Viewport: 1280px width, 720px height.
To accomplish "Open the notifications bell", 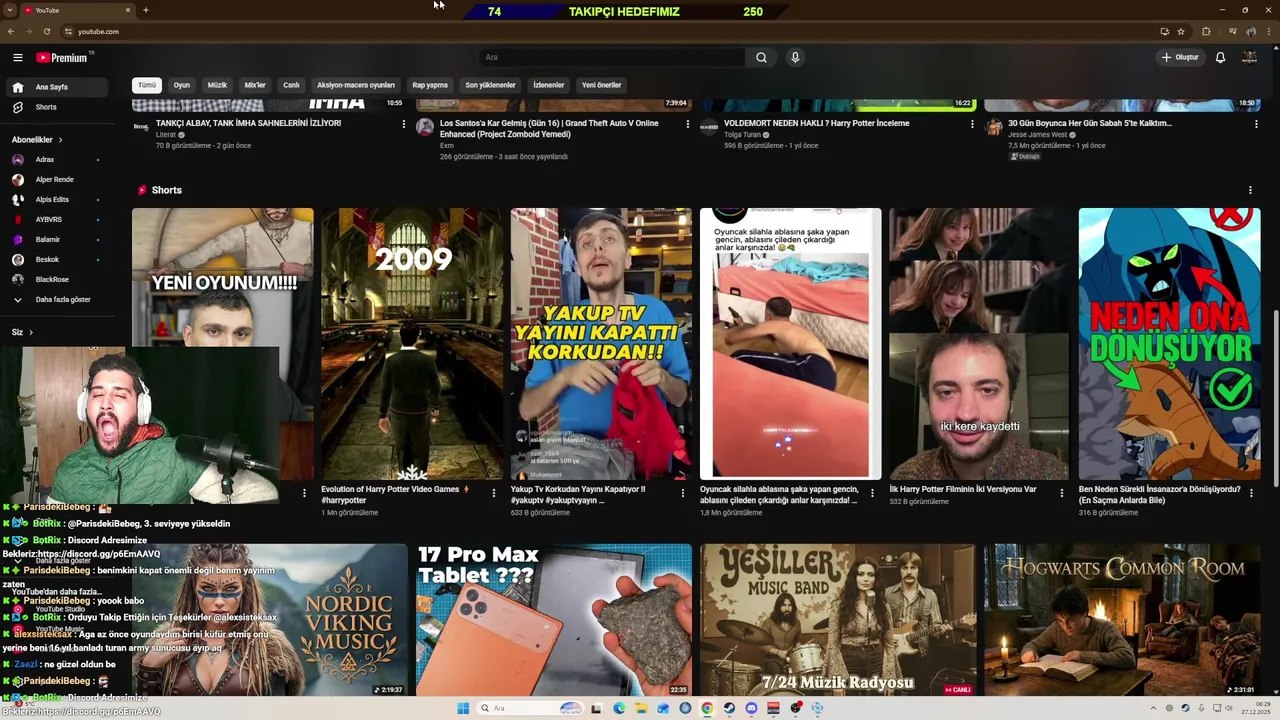I will (1220, 58).
